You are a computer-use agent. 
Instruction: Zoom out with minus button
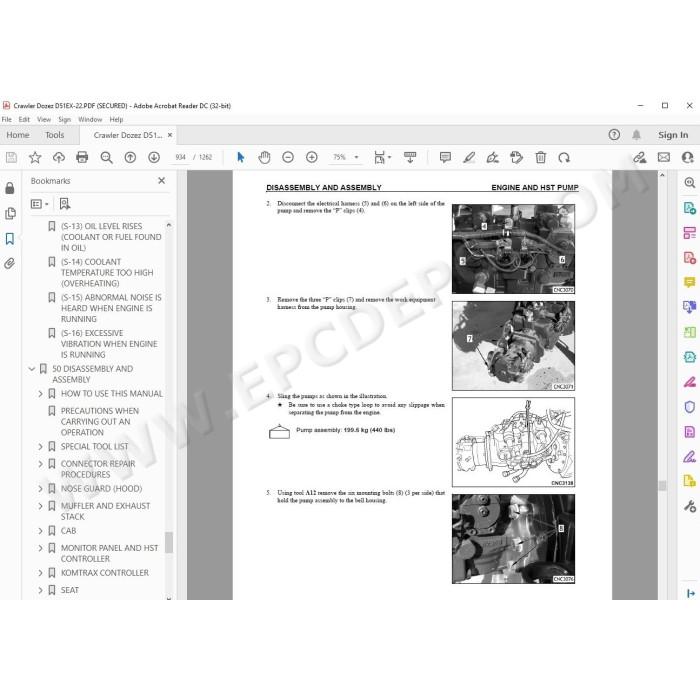tap(288, 157)
